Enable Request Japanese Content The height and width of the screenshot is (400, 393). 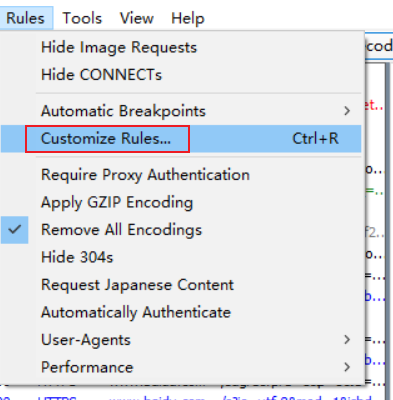coord(181,285)
